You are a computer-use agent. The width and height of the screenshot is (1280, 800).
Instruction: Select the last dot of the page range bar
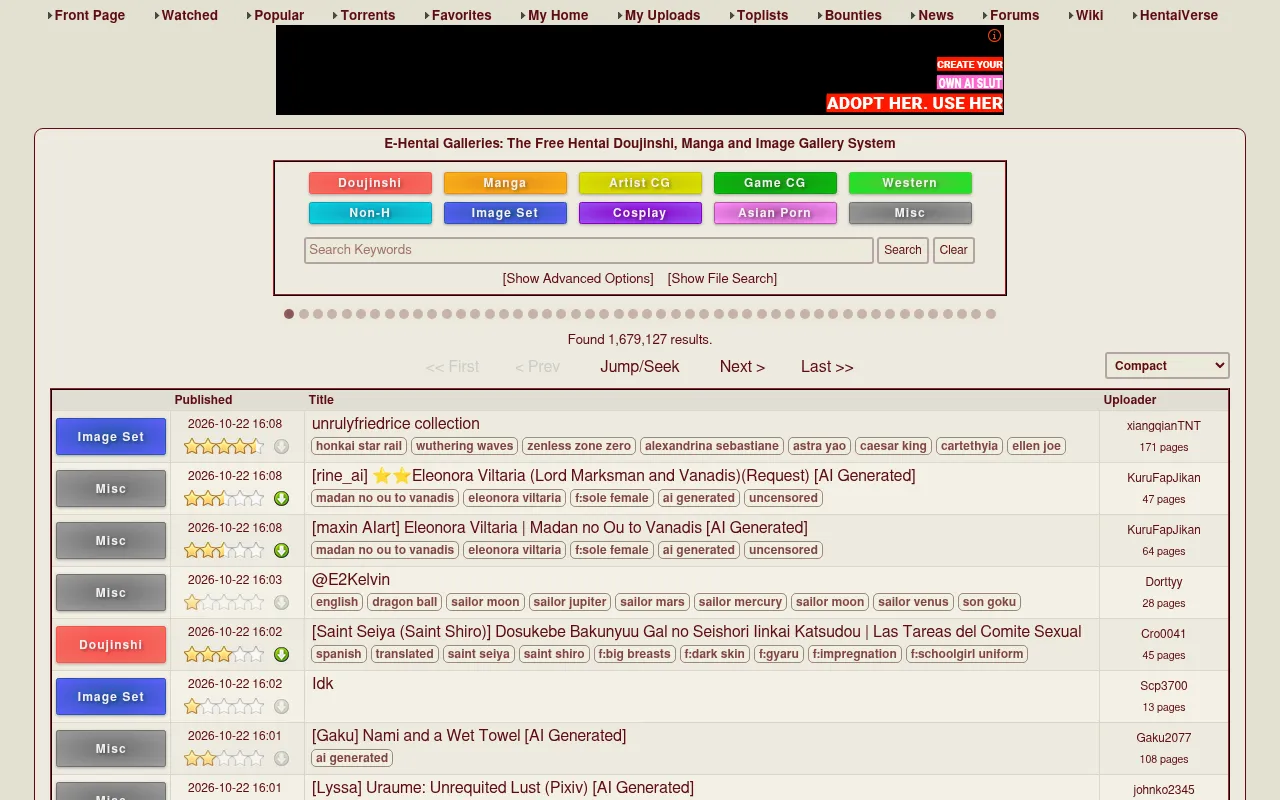coord(991,314)
